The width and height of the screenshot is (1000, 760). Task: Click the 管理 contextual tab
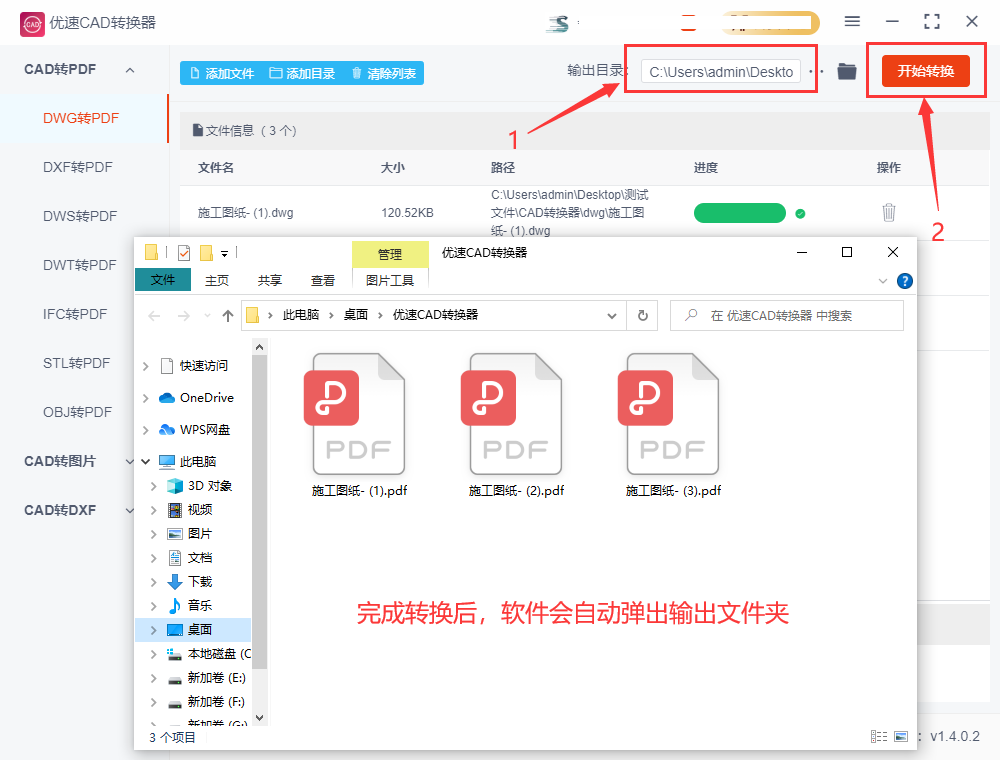[390, 254]
